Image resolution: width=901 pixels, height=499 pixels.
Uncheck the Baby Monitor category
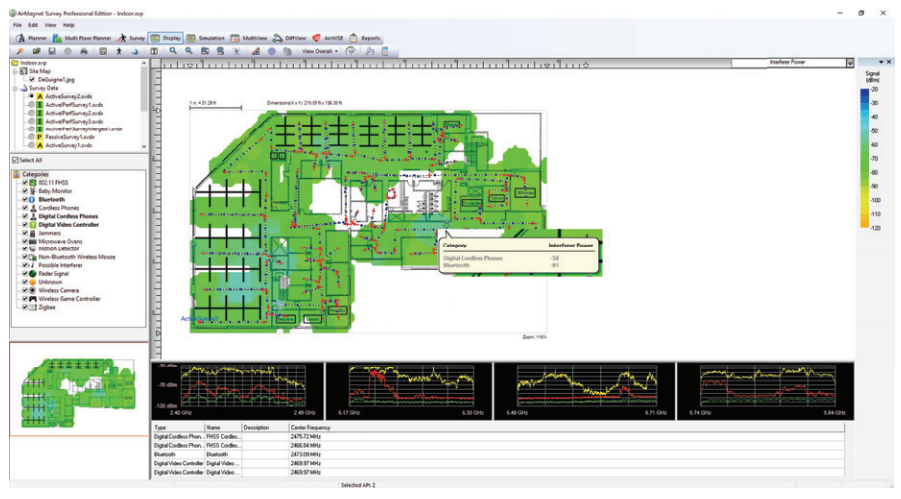(25, 191)
